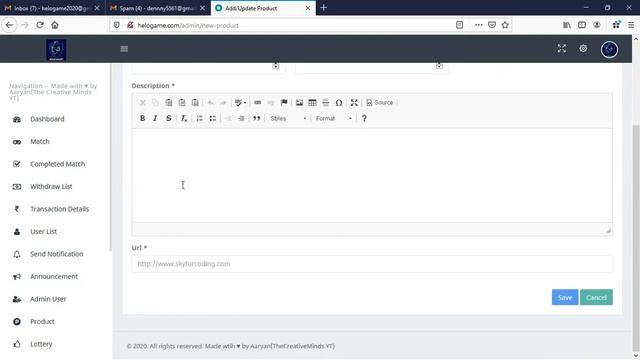The height and width of the screenshot is (360, 640).
Task: Open page actions ellipsis menu
Action: click(x=478, y=25)
